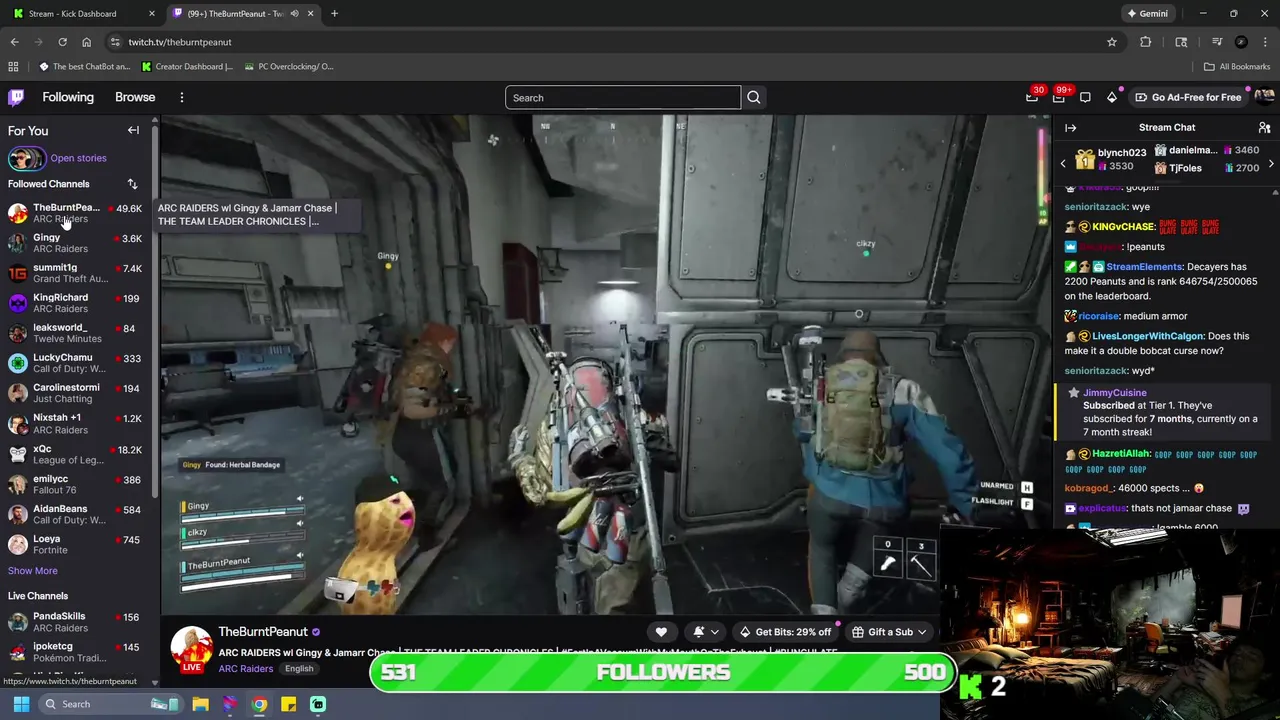Open leaksworld_ channel in sidebar
The width and height of the screenshot is (1280, 720).
coord(77,333)
